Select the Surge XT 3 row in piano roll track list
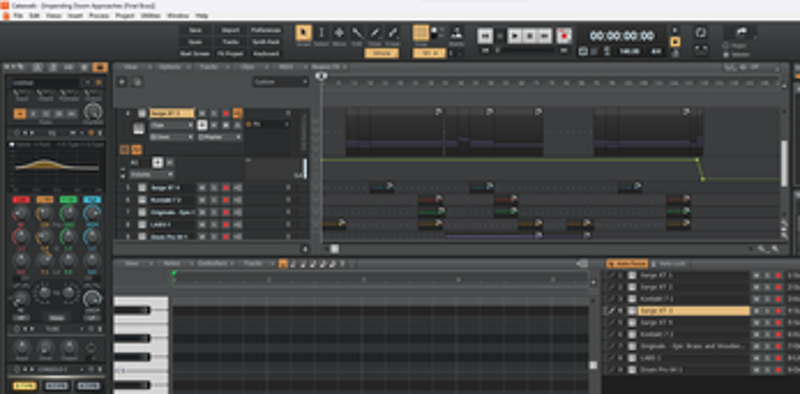This screenshot has width=800, height=394. point(694,310)
